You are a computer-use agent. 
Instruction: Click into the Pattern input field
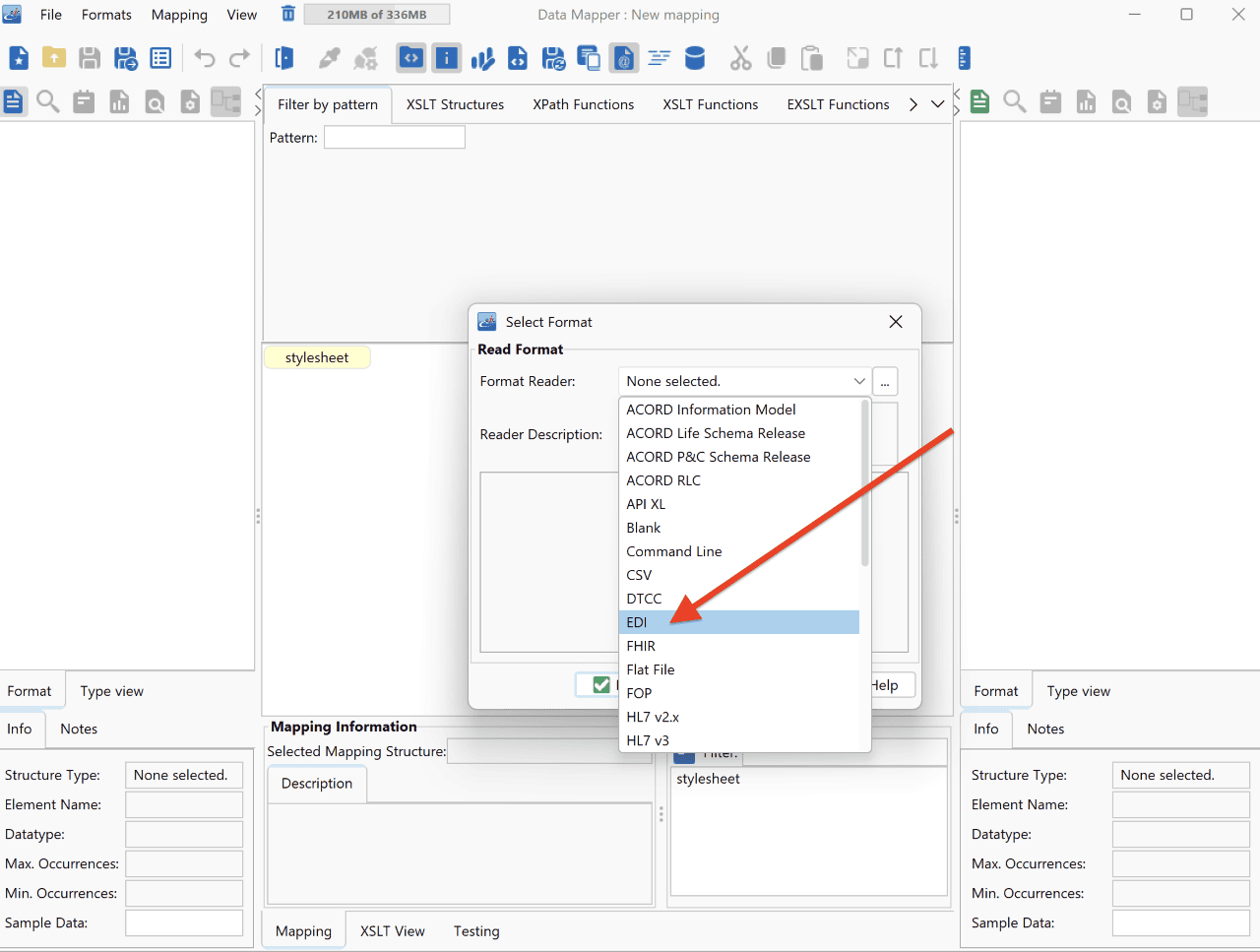point(395,138)
